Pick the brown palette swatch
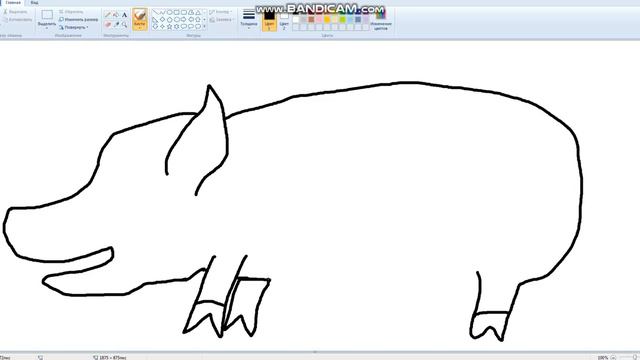Viewport: 640px width, 360px height. pos(311,20)
